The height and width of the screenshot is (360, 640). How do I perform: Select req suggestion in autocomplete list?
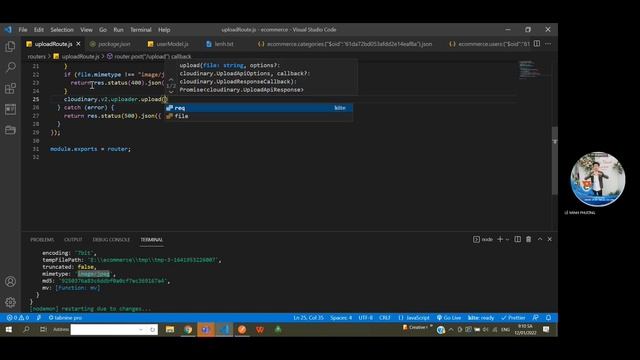(x=259, y=108)
